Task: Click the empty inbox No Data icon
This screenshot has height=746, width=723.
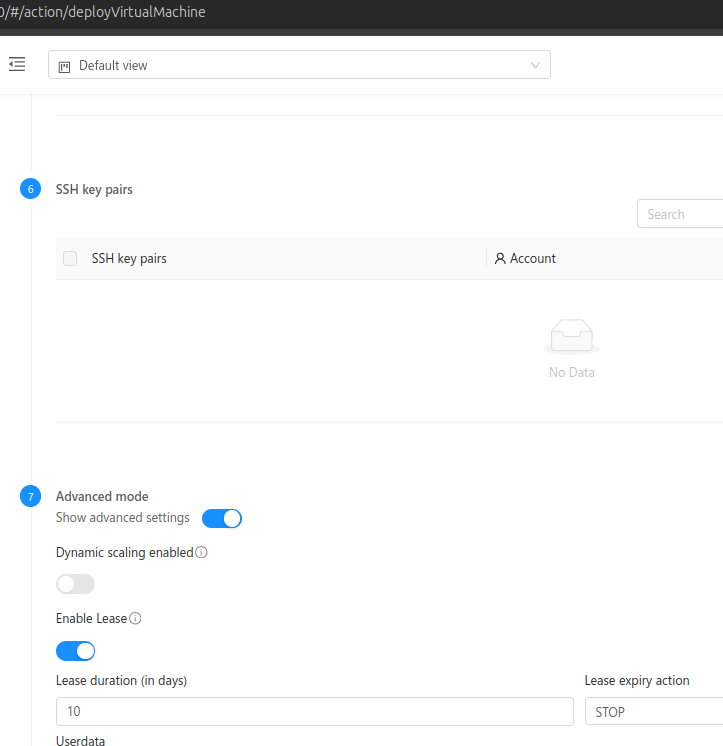Action: tap(571, 338)
